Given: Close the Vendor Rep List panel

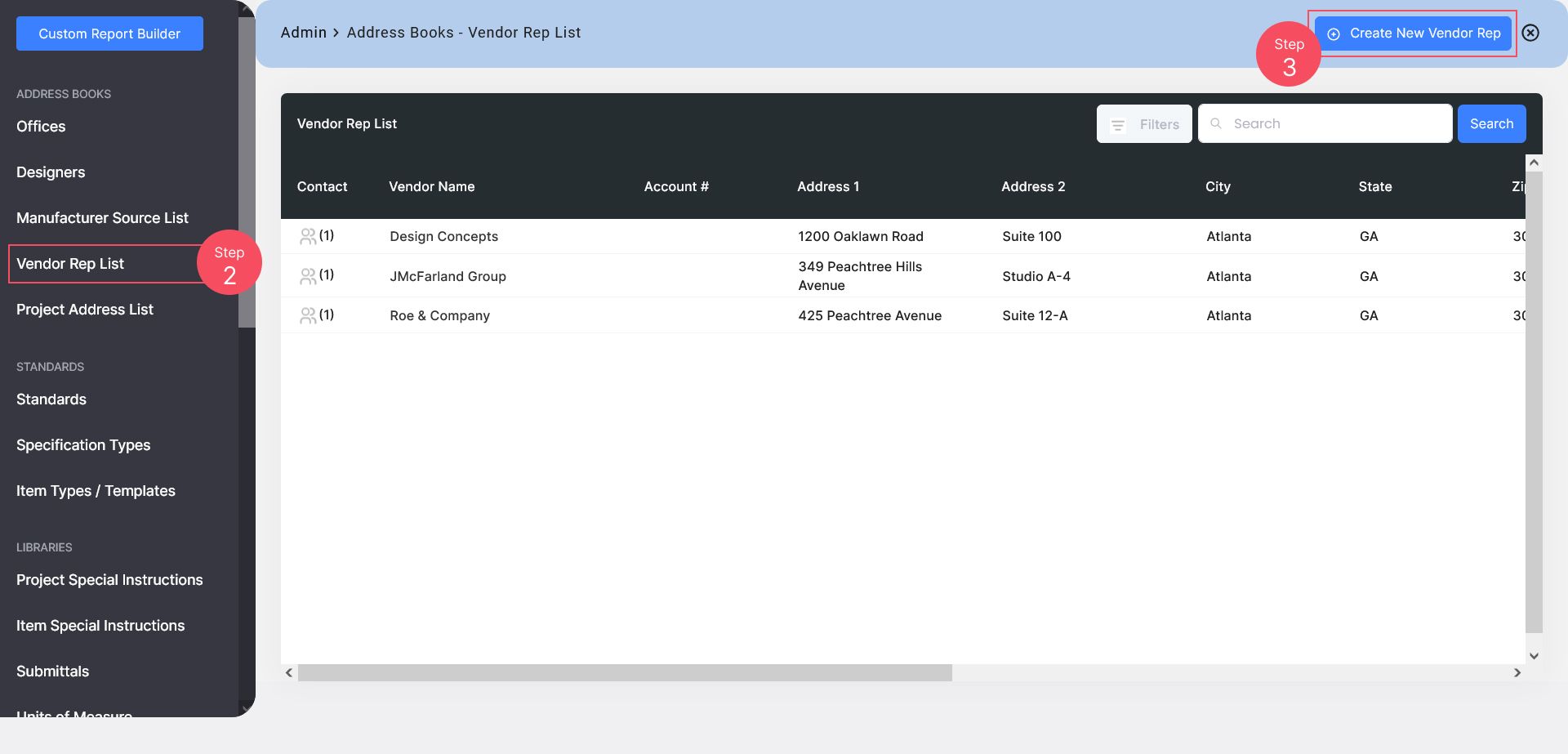Looking at the screenshot, I should coord(1530,33).
